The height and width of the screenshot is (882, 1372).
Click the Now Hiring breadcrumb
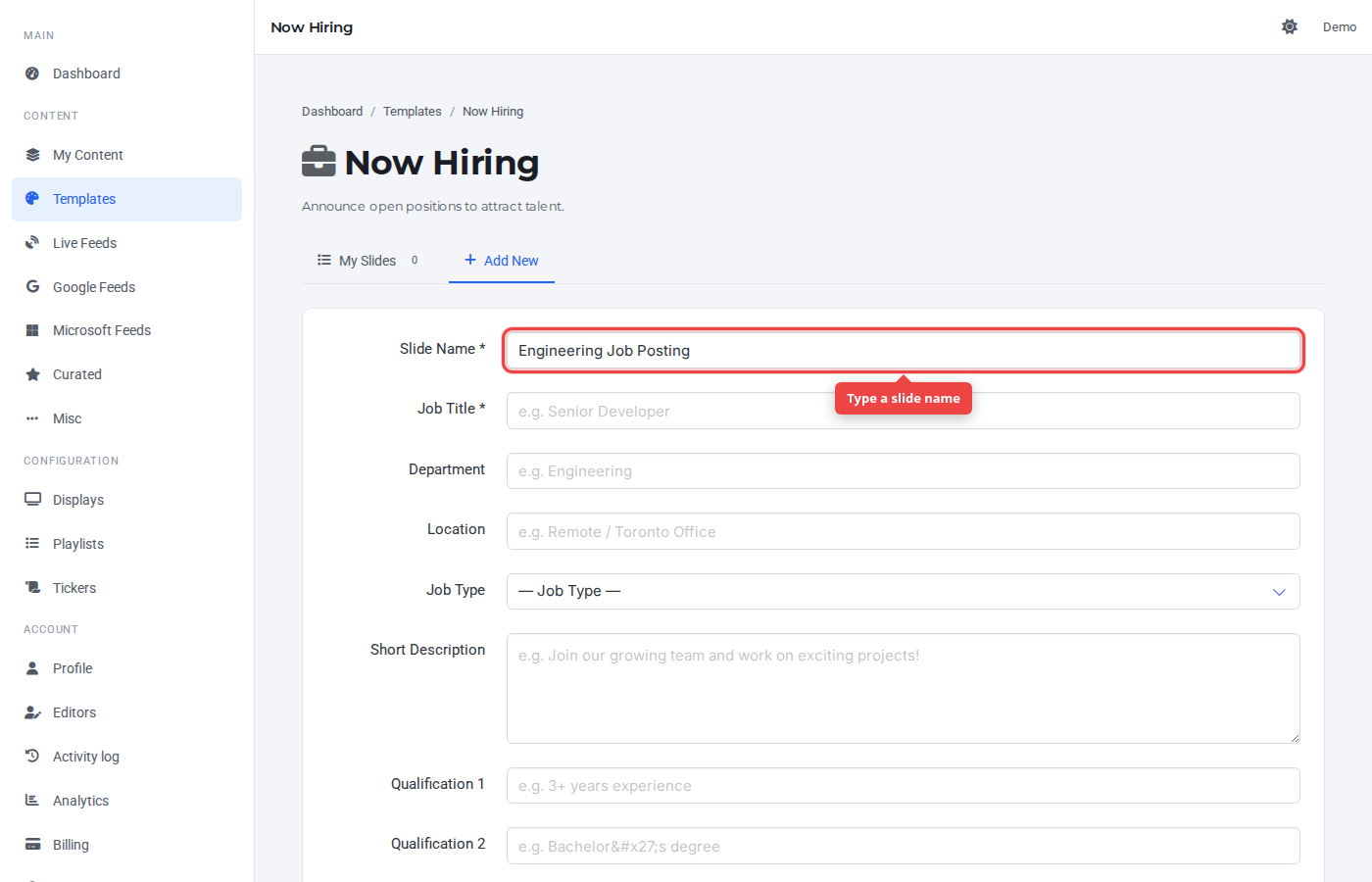coord(493,112)
